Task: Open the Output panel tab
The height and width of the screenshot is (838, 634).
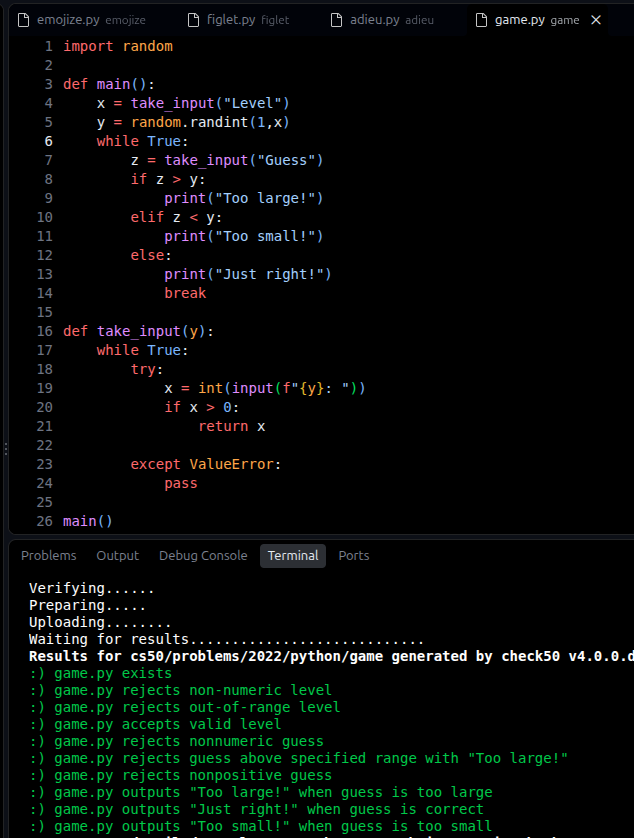Action: tap(118, 556)
